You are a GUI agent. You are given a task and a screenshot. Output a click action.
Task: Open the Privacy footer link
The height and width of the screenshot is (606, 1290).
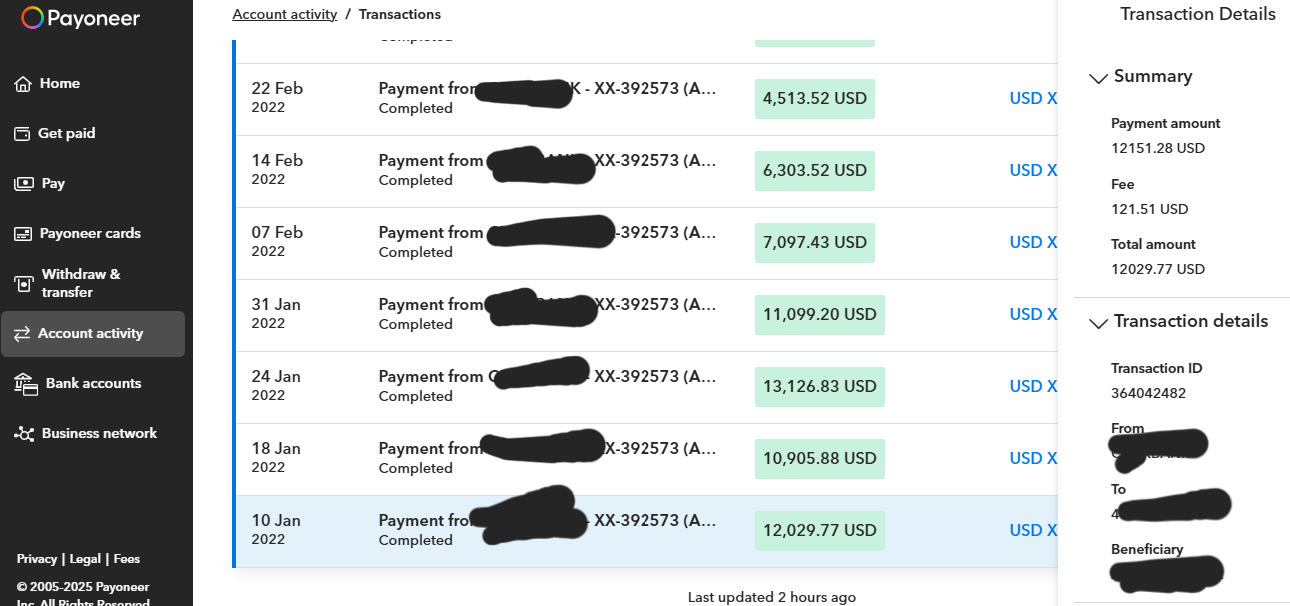click(x=37, y=559)
